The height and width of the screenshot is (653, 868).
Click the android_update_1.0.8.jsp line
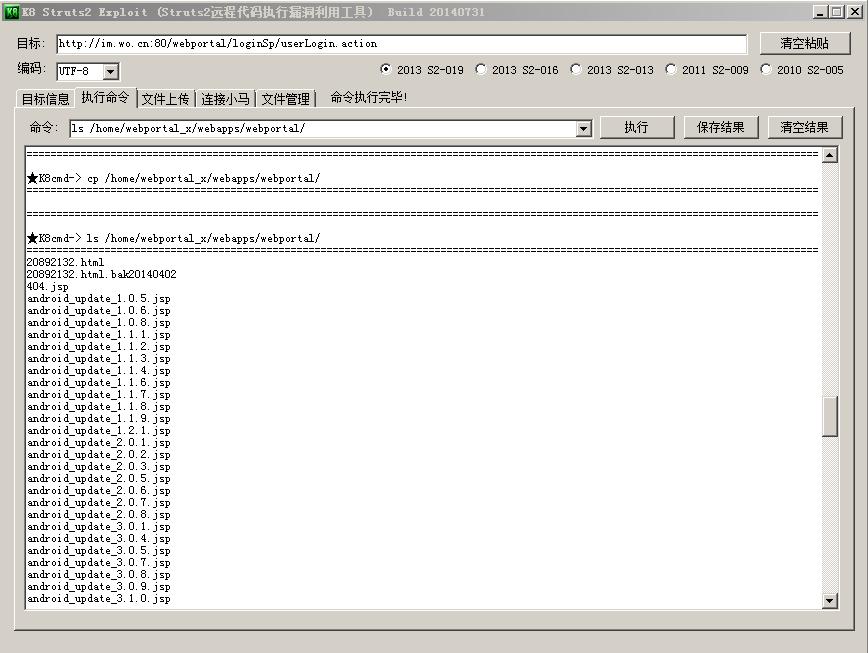[x=99, y=323]
